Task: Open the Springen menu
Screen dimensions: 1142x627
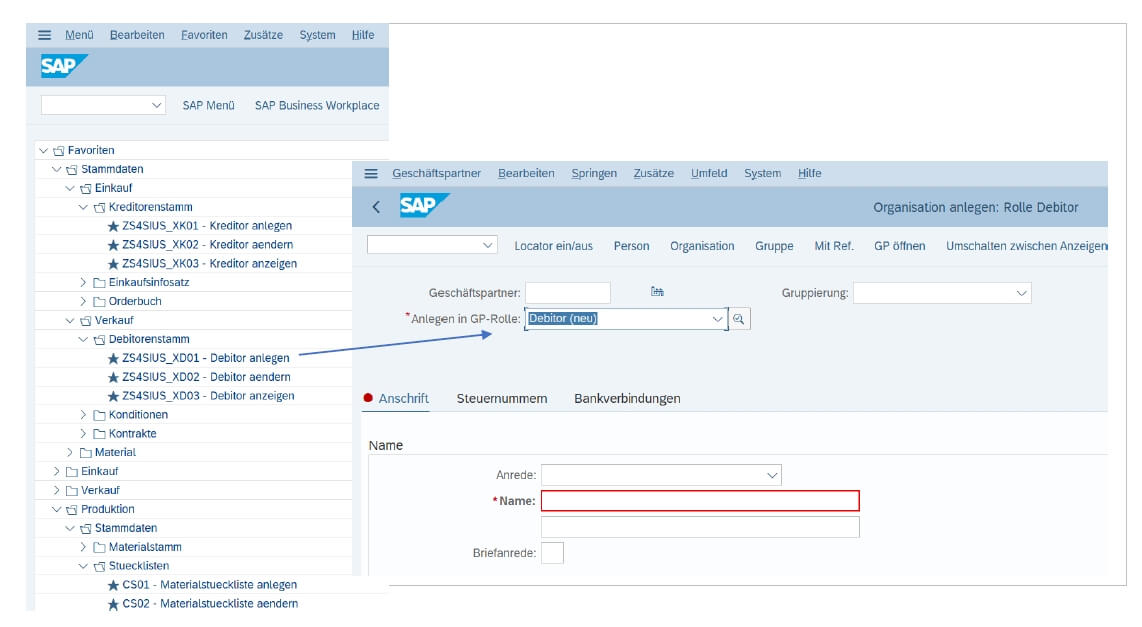Action: pyautogui.click(x=594, y=173)
